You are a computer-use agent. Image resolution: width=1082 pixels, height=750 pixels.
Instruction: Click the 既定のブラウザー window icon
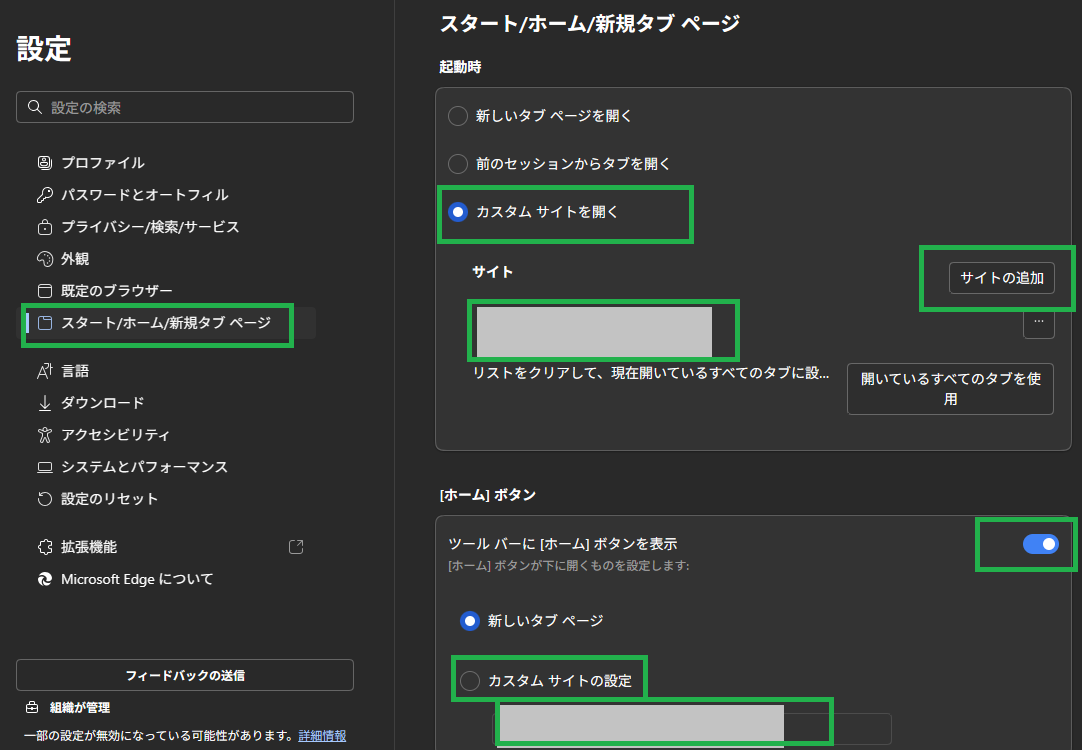coord(45,290)
